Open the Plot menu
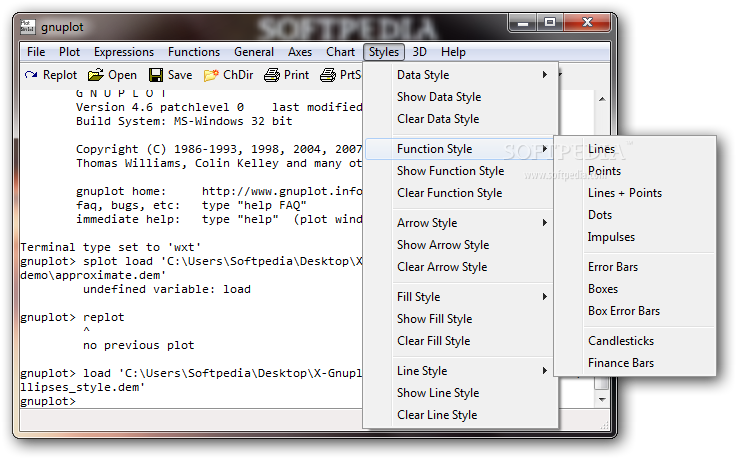737x459 pixels. click(70, 52)
